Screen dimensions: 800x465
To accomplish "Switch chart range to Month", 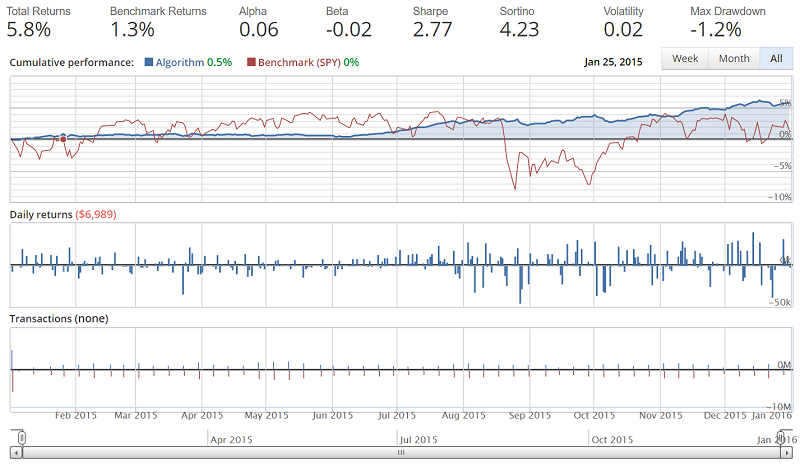I will click(734, 59).
